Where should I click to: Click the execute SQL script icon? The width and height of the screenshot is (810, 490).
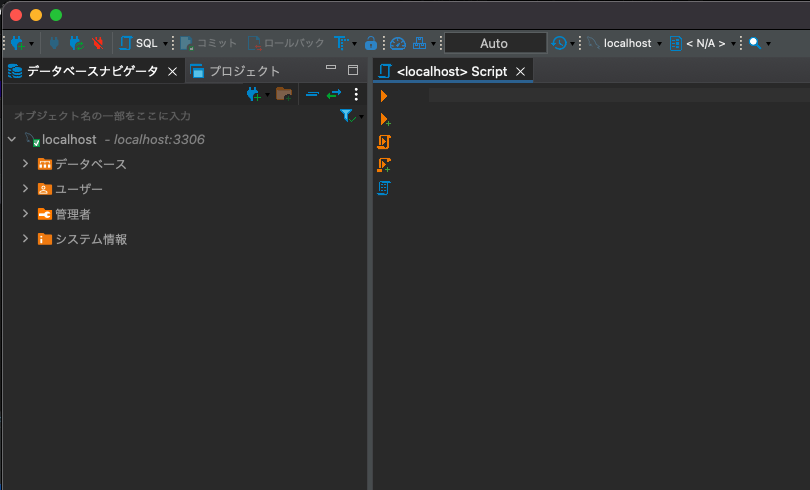coord(384,142)
